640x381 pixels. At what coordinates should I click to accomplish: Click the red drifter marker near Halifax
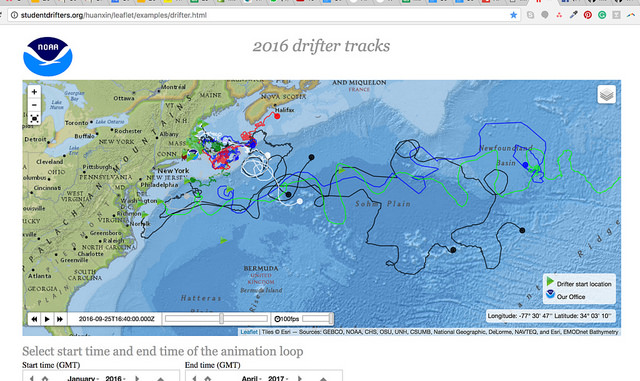pyautogui.click(x=277, y=116)
